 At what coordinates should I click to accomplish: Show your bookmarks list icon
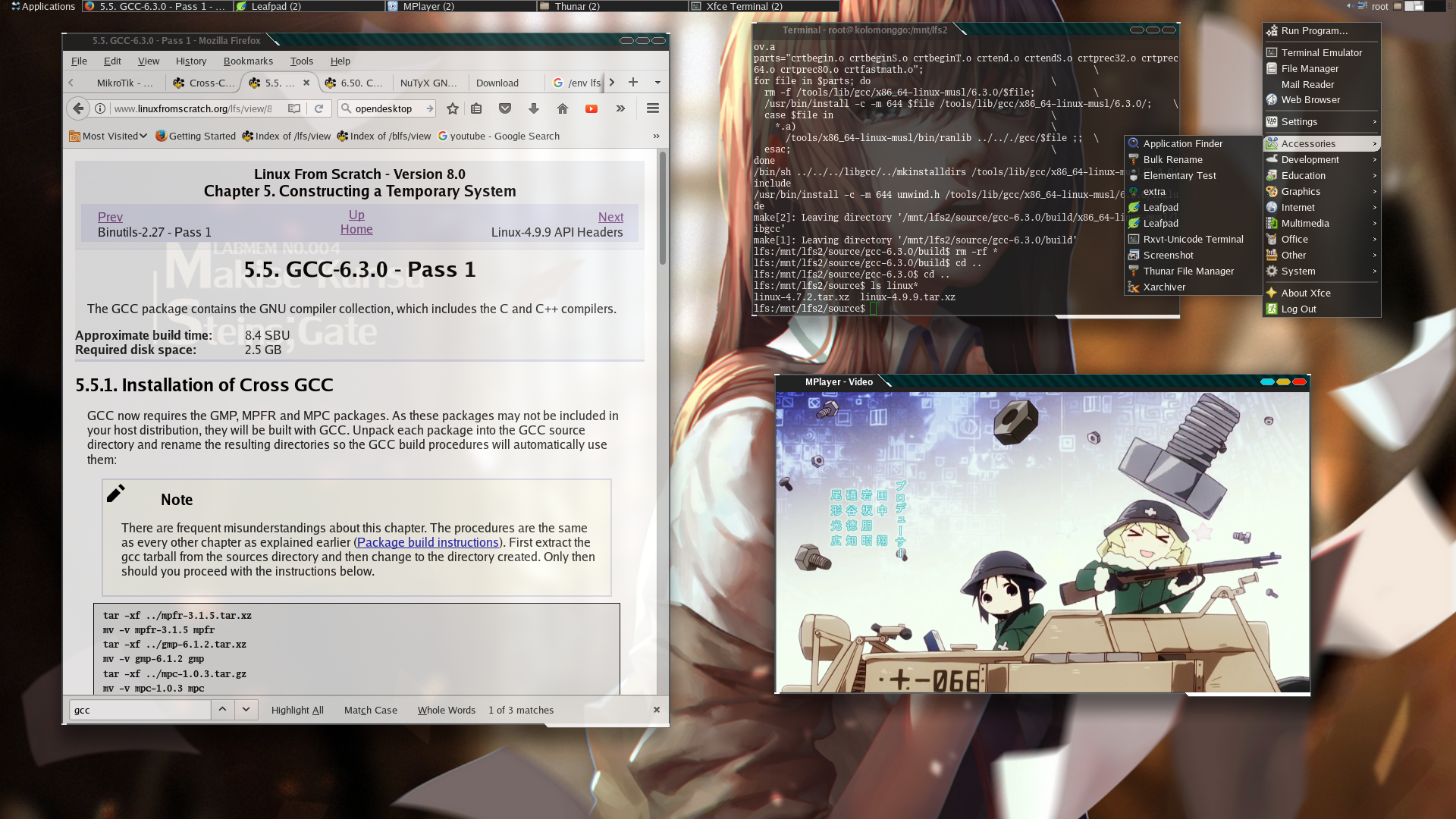tap(476, 108)
